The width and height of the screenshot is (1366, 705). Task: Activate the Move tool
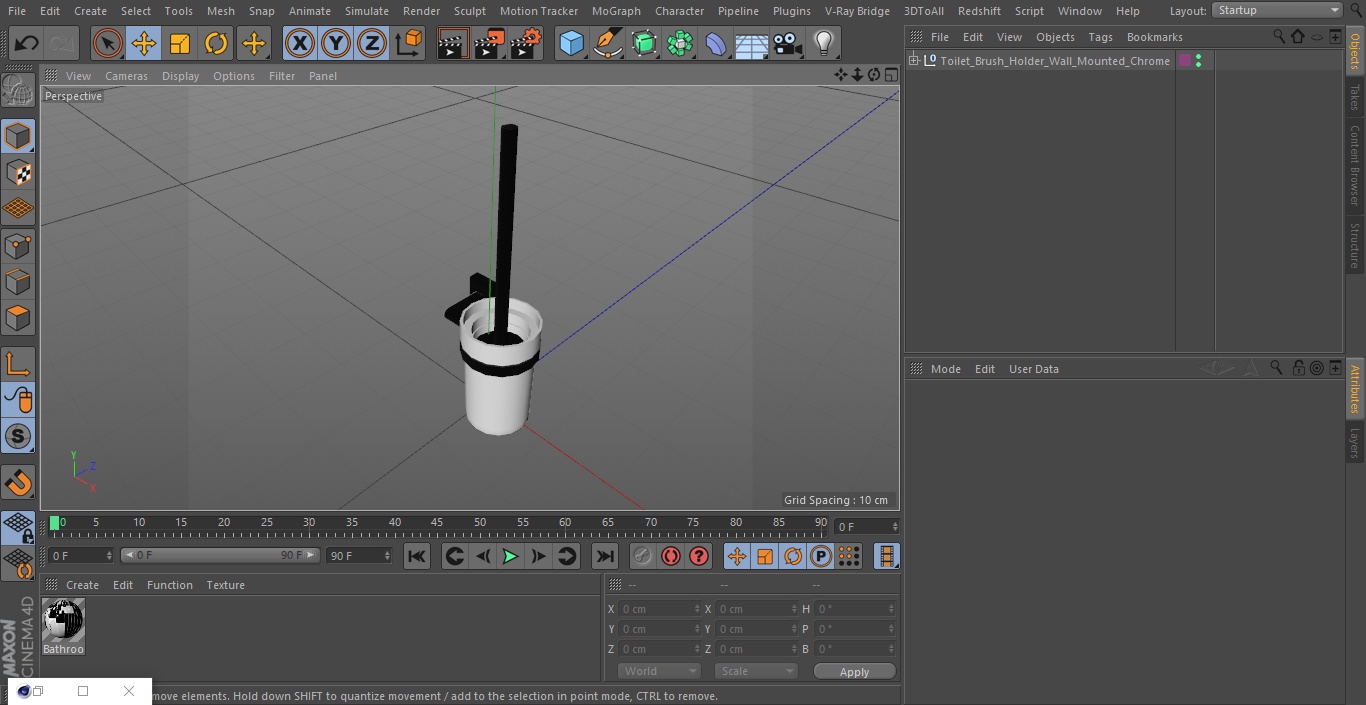(x=144, y=43)
